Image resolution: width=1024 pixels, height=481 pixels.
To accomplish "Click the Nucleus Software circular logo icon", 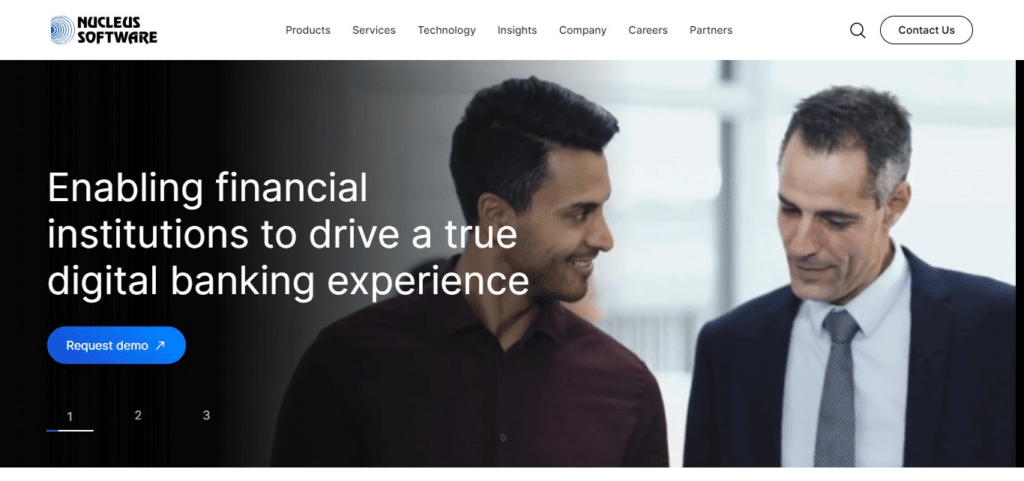I will [x=63, y=30].
